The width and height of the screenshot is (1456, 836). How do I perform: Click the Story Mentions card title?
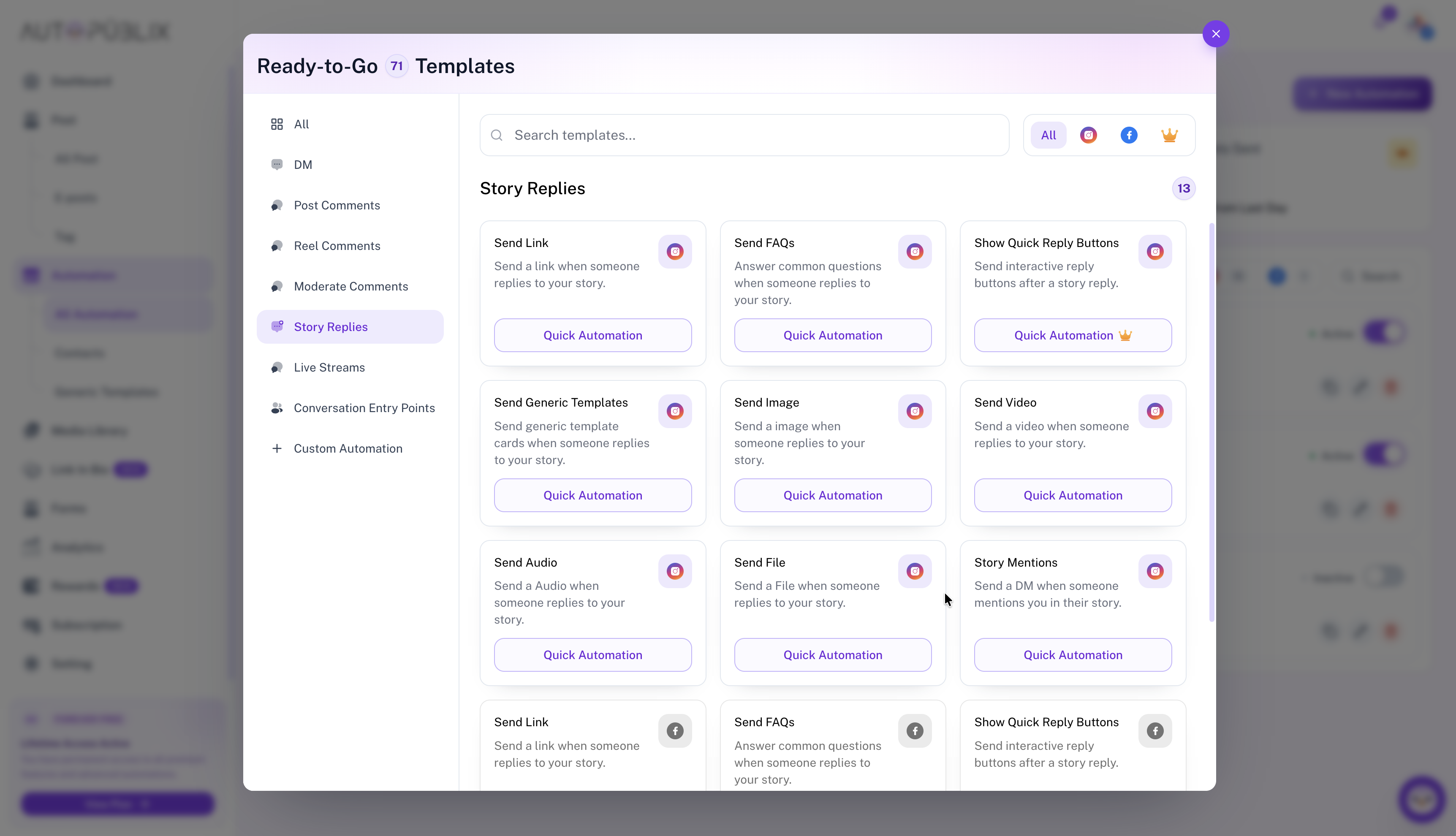click(x=1015, y=563)
